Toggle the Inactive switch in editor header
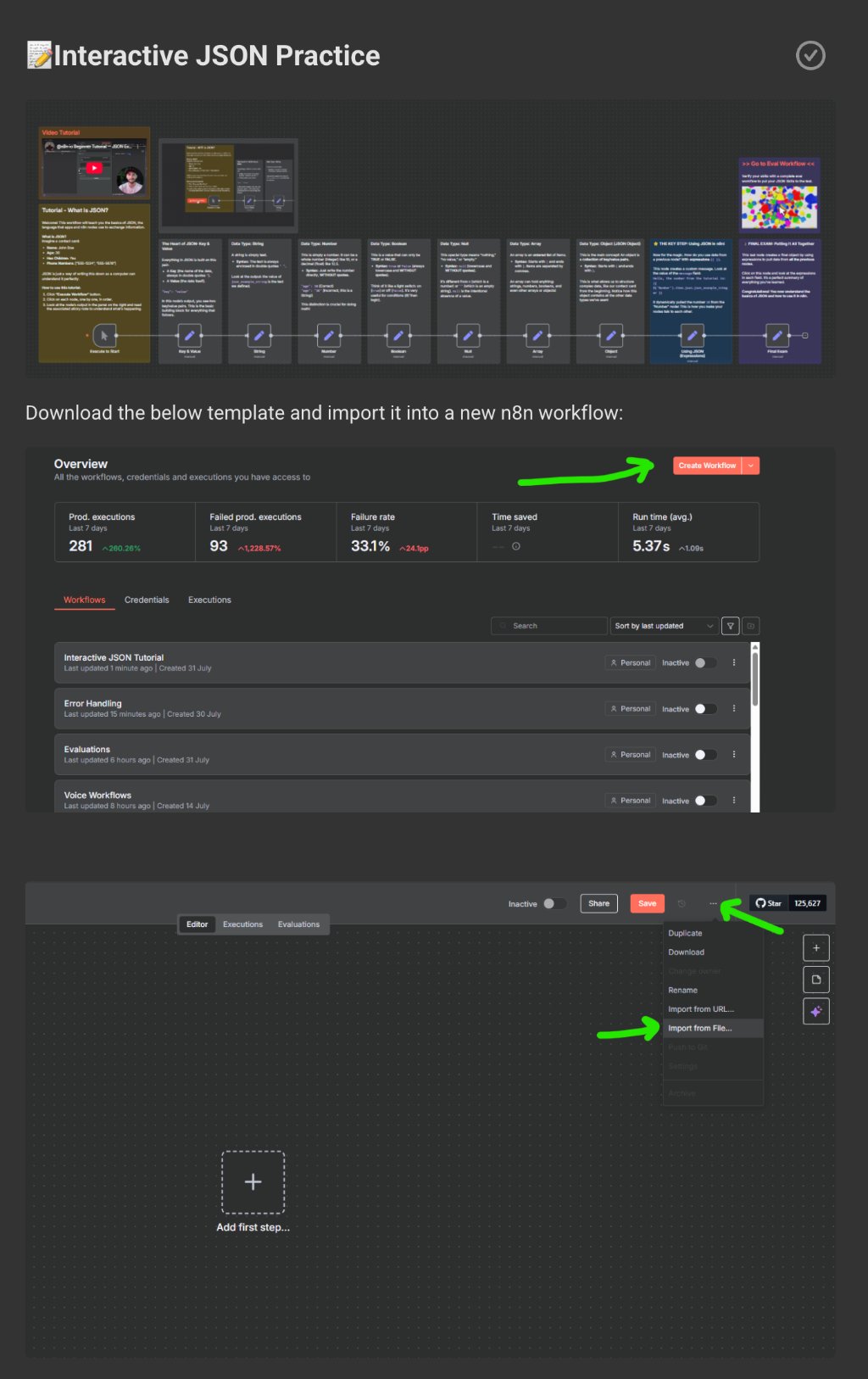868x1379 pixels. (554, 904)
